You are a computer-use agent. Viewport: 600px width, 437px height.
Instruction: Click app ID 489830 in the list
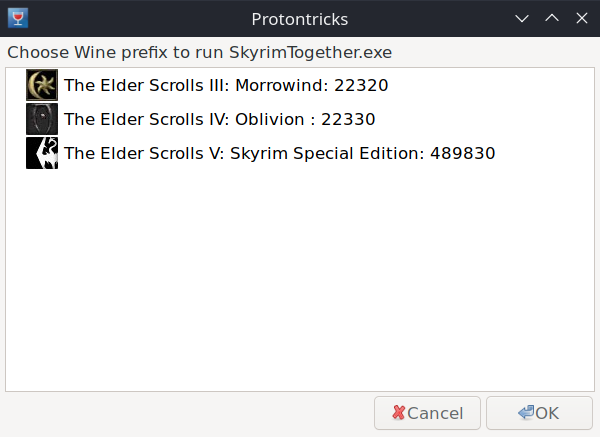point(462,154)
